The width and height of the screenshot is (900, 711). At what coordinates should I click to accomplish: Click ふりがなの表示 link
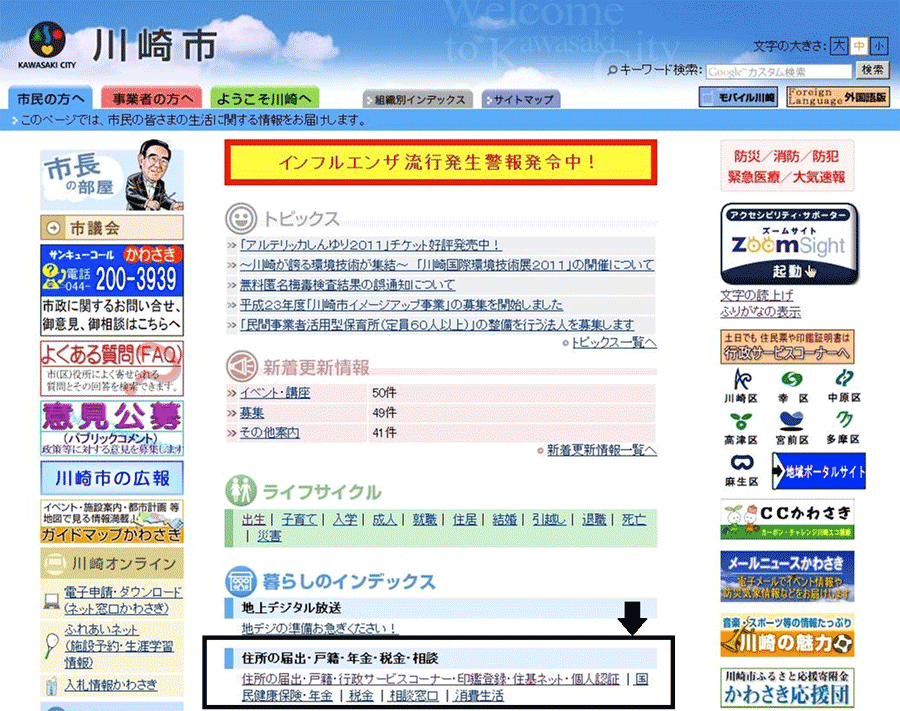tap(761, 312)
